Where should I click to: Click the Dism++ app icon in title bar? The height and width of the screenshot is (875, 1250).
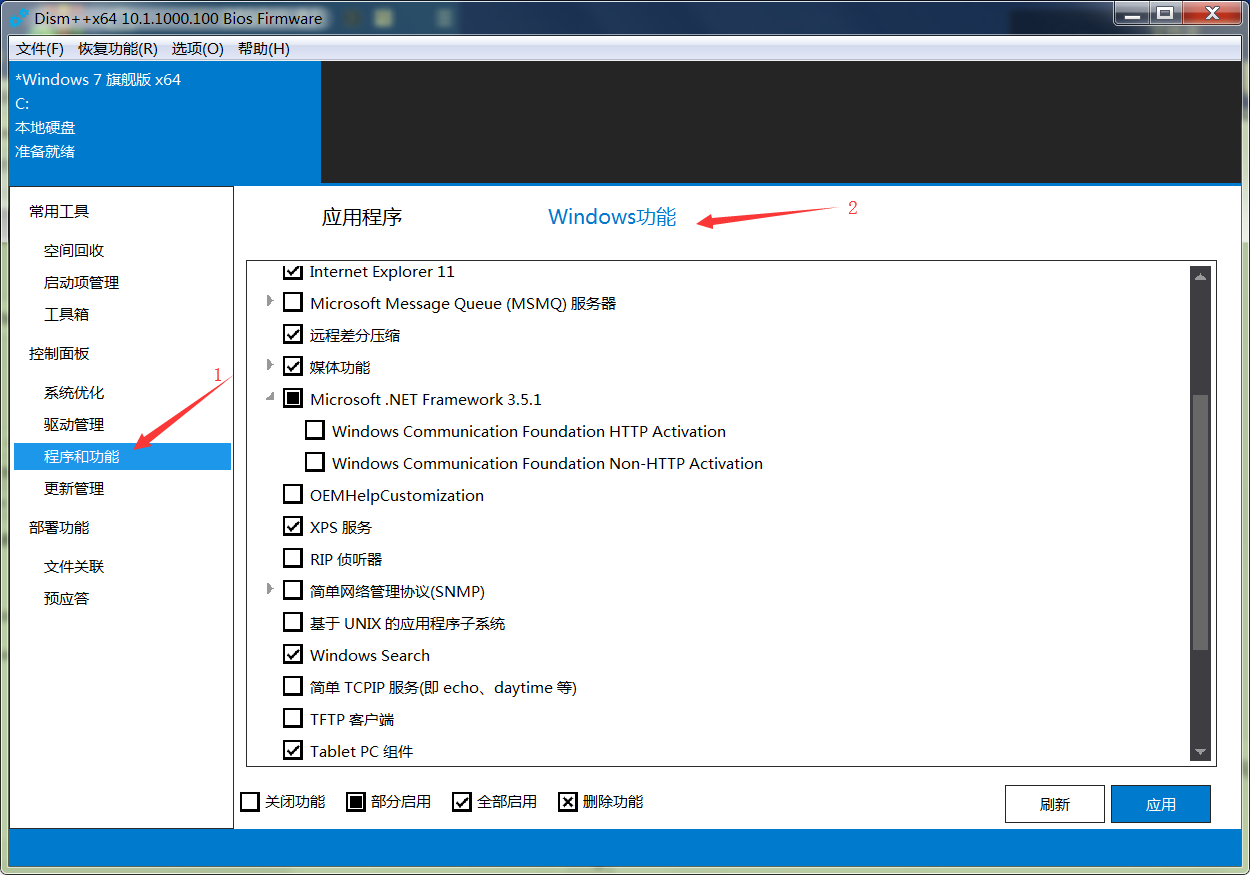(x=18, y=17)
